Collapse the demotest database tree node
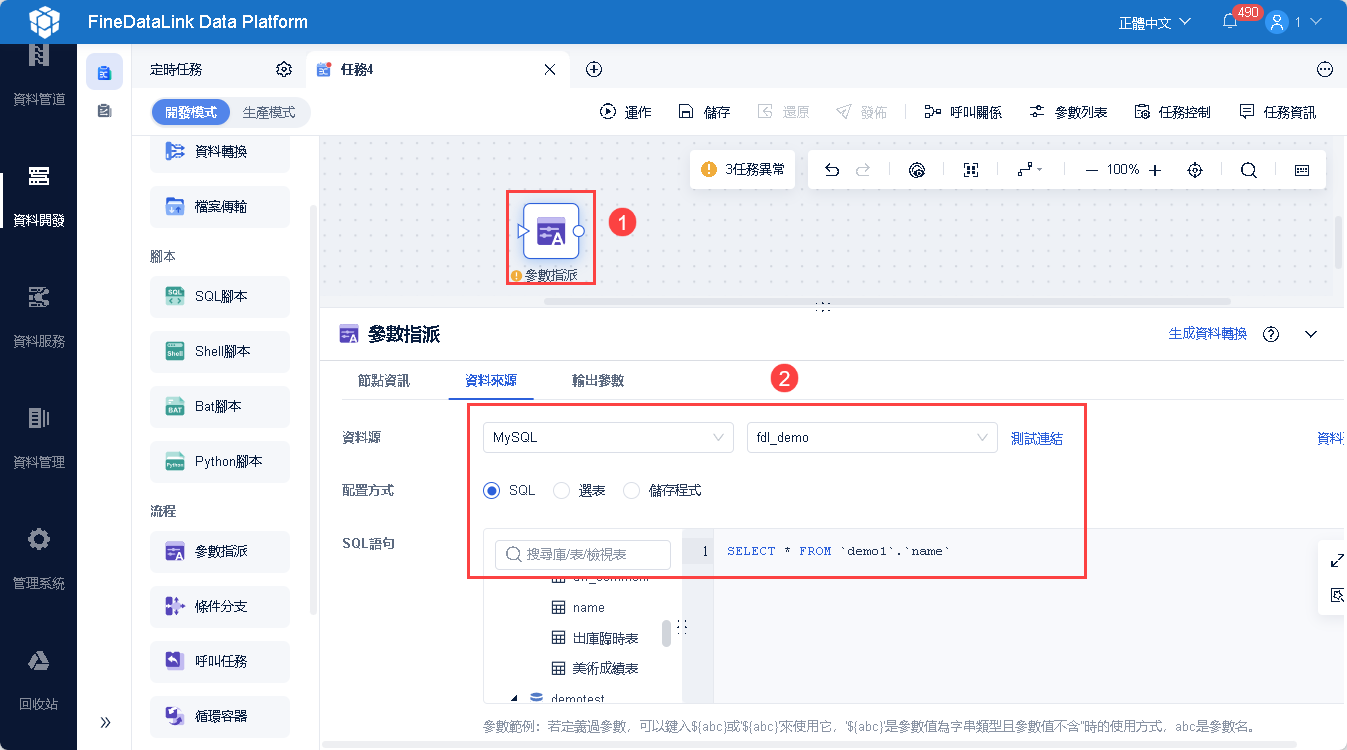 pos(514,697)
